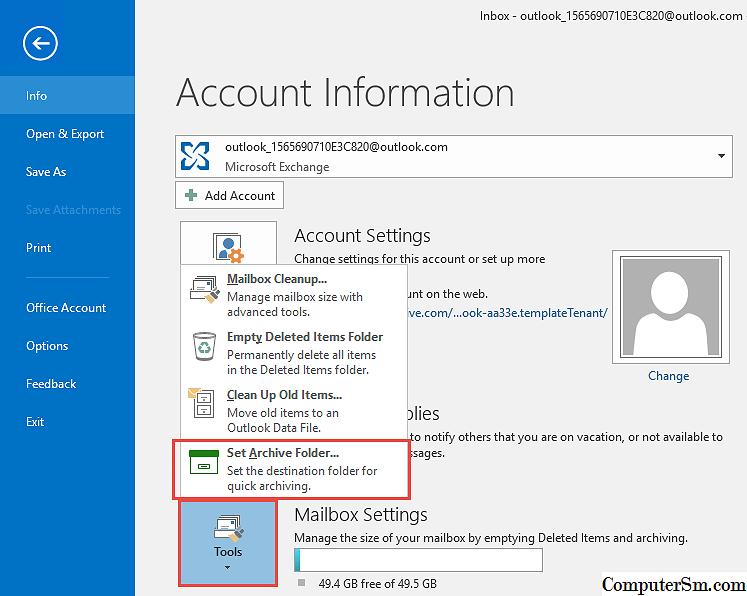Screen dimensions: 747x596
Task: Open the templateTenant web link
Action: click(508, 313)
